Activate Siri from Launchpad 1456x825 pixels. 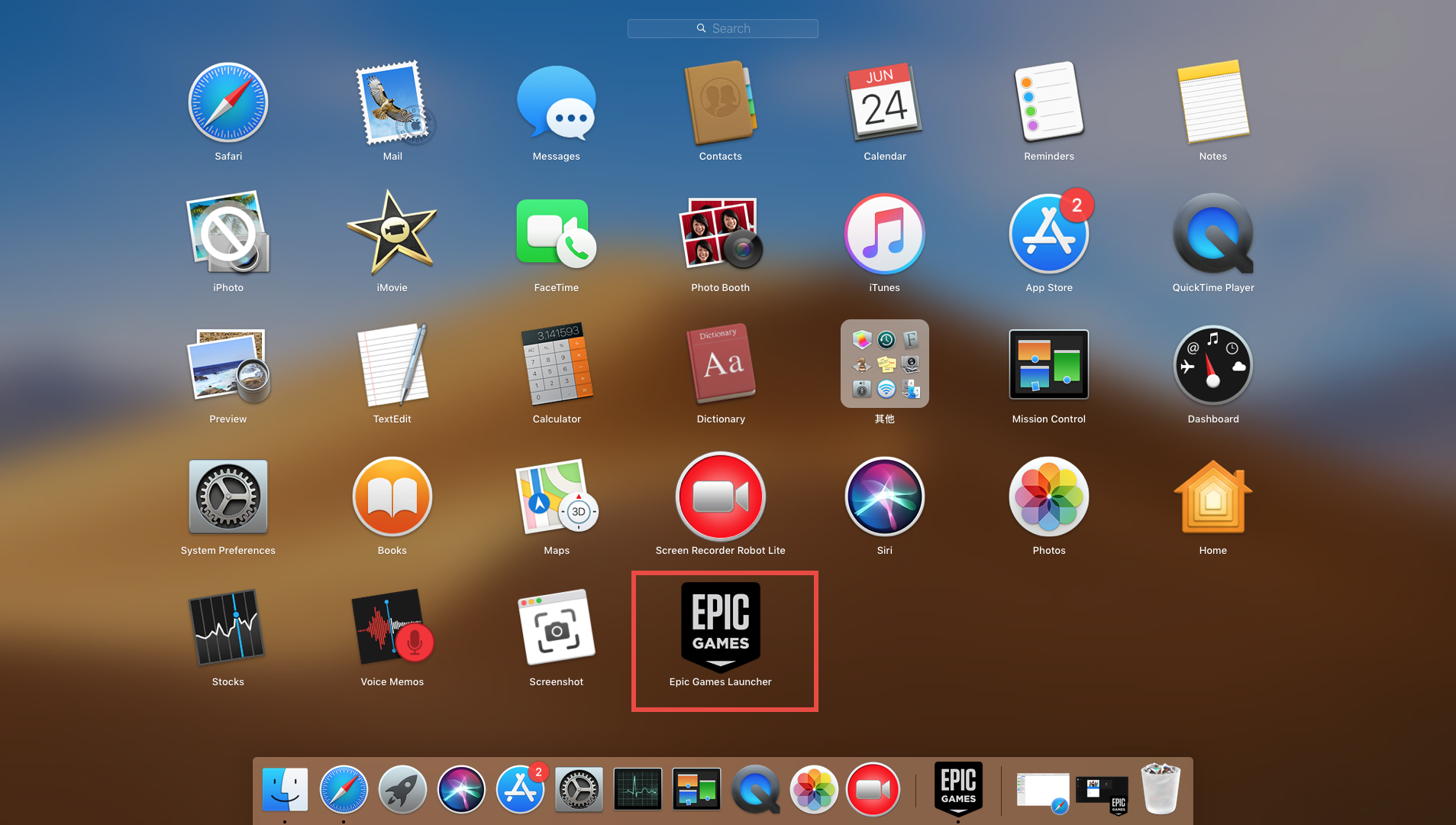(x=884, y=496)
